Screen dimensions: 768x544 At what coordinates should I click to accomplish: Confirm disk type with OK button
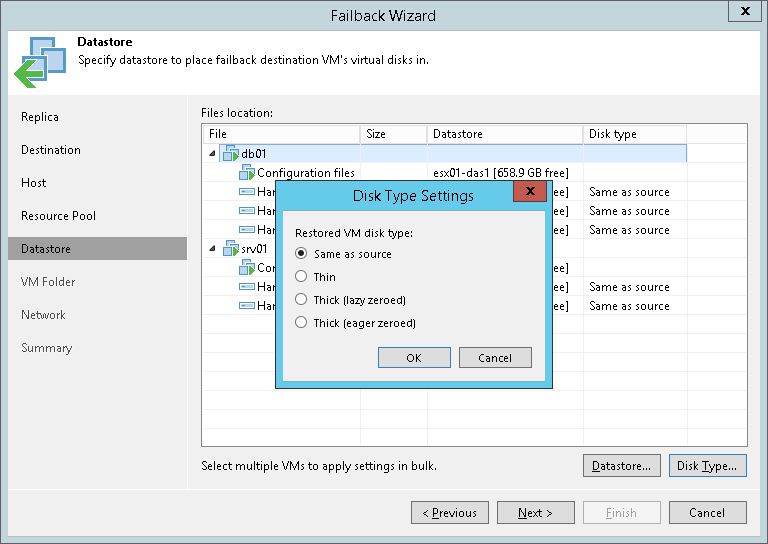pos(414,358)
